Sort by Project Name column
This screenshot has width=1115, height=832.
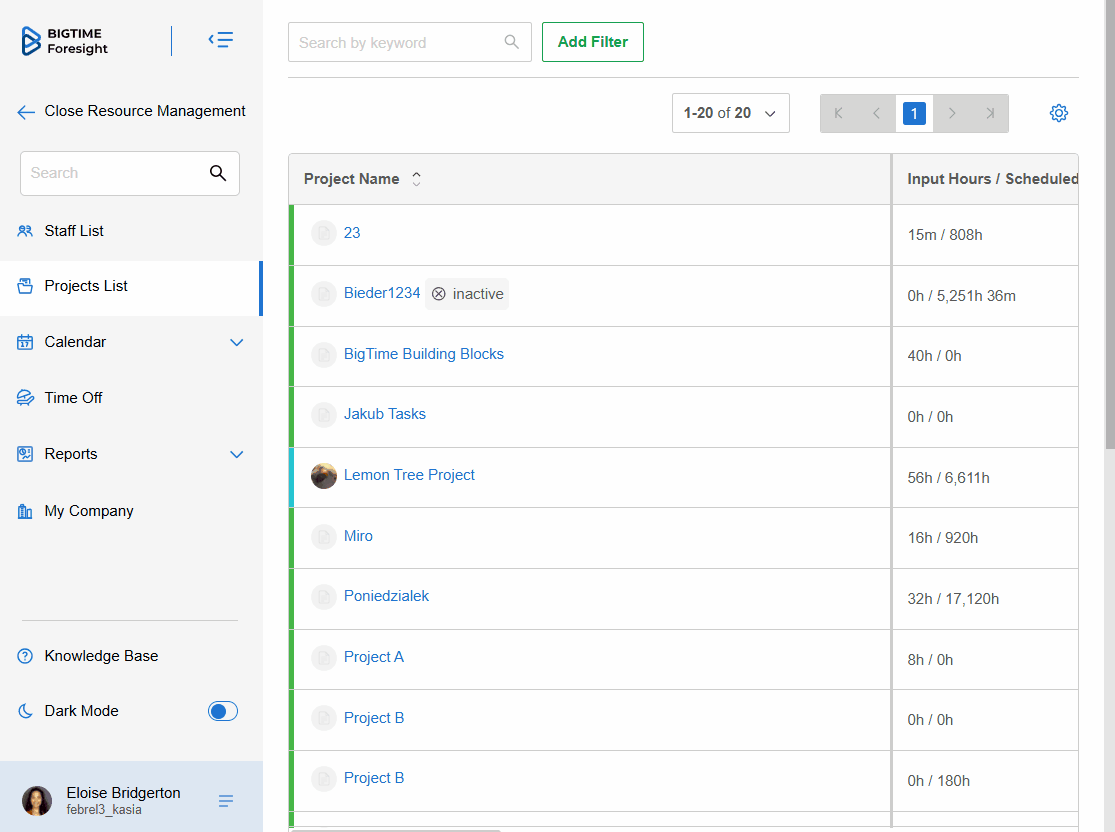pyautogui.click(x=417, y=179)
